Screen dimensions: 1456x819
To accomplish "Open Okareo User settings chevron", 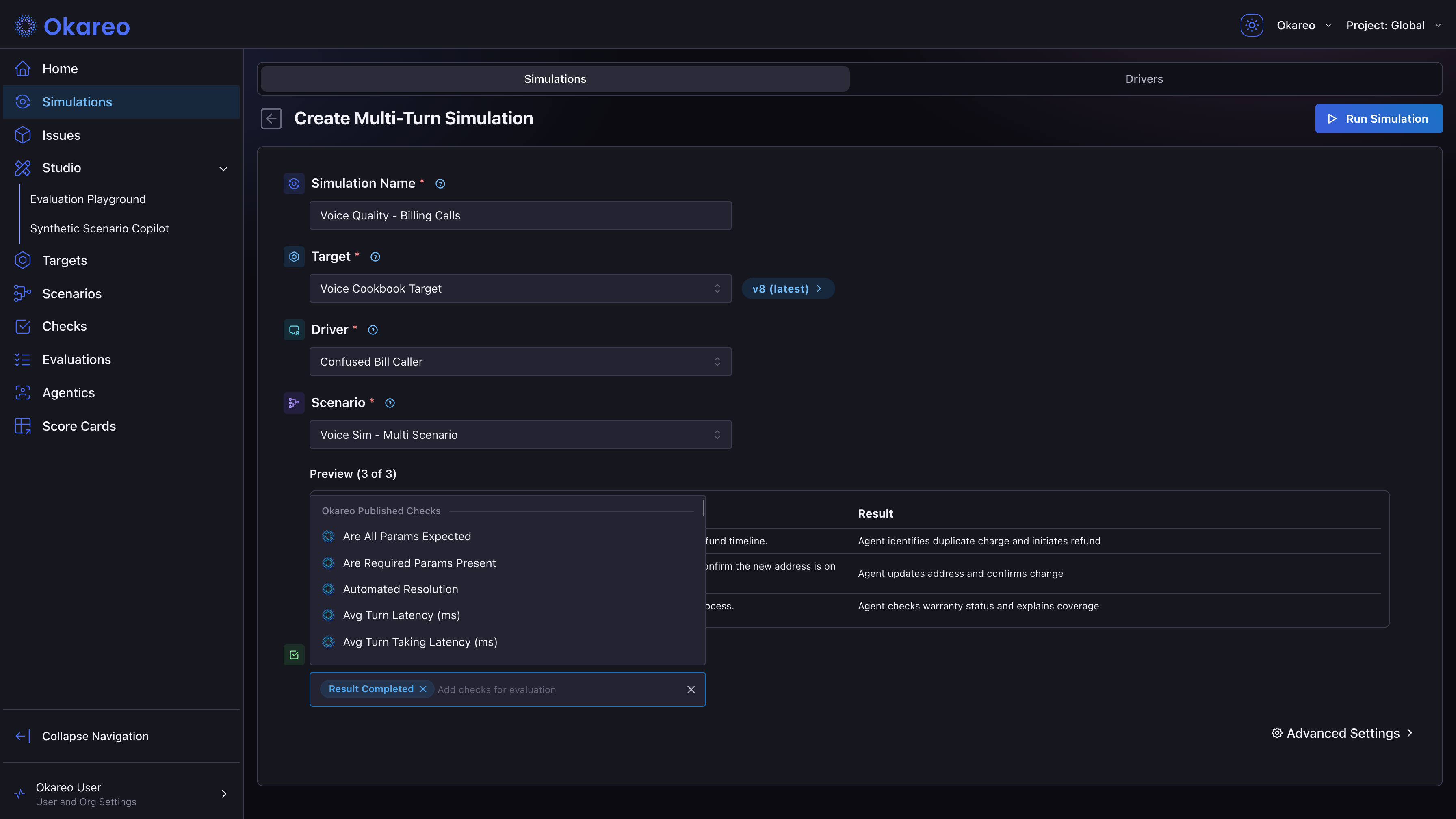I will (x=224, y=793).
